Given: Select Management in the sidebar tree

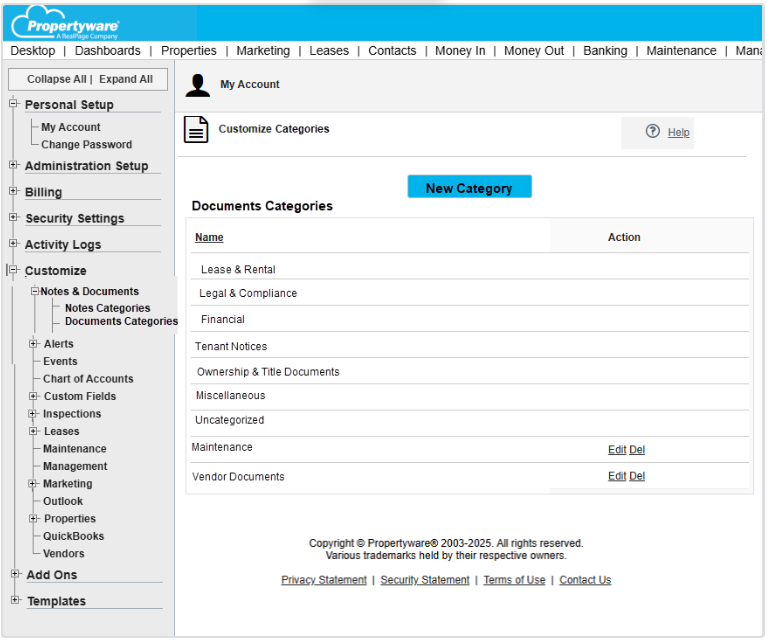Looking at the screenshot, I should (x=75, y=466).
